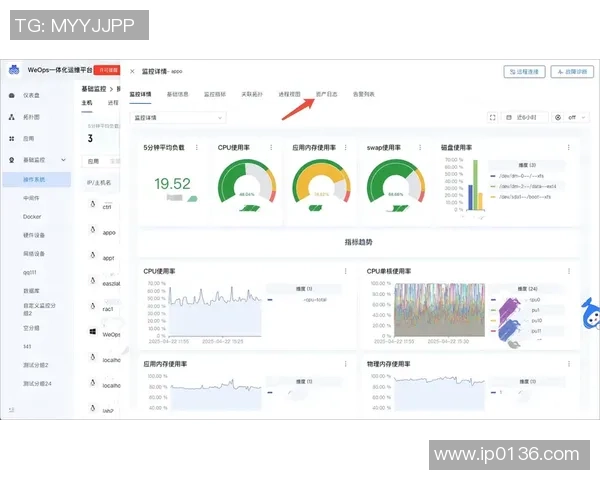The height and width of the screenshot is (480, 600).
Task: Switch to the 资产日志 tab
Action: pyautogui.click(x=328, y=93)
